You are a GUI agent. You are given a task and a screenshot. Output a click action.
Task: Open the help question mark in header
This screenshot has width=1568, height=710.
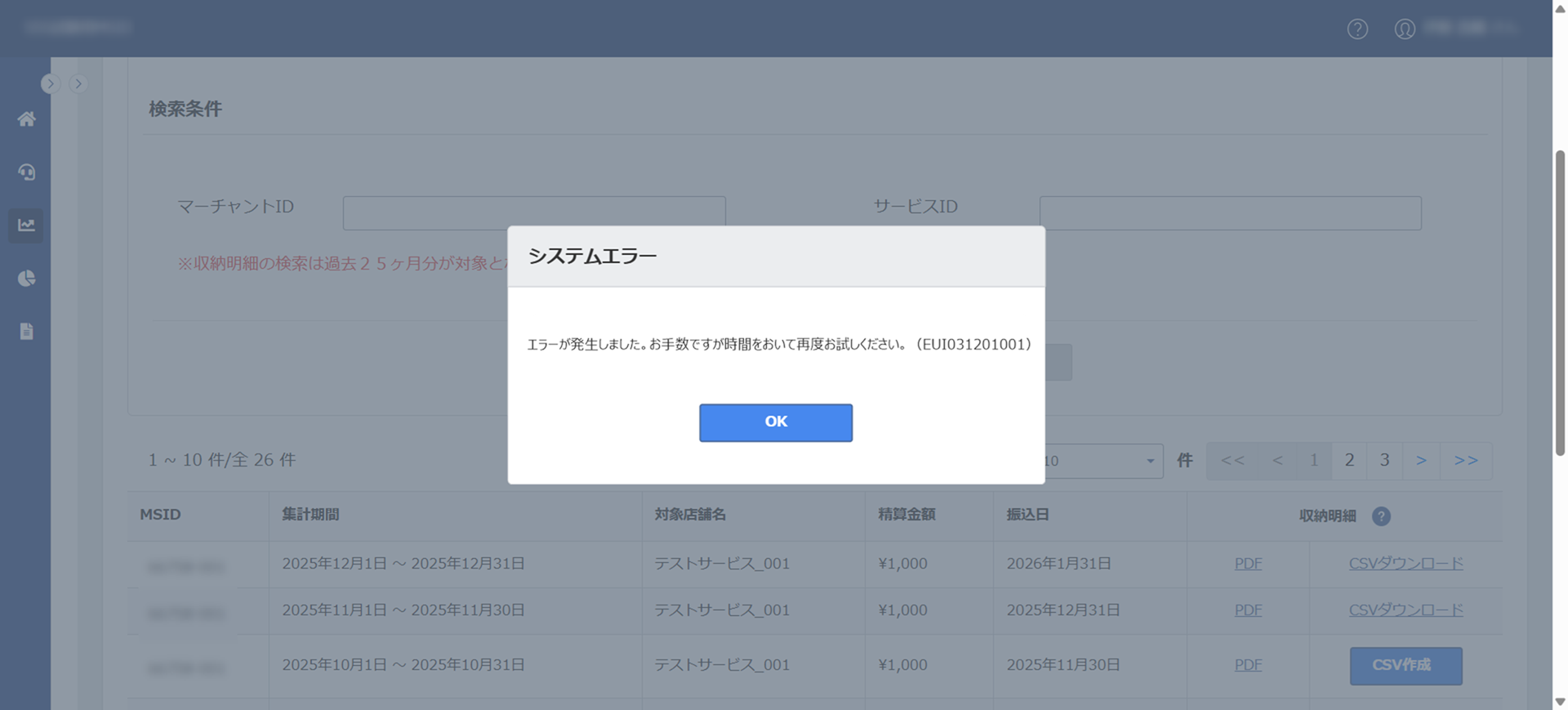pyautogui.click(x=1357, y=29)
